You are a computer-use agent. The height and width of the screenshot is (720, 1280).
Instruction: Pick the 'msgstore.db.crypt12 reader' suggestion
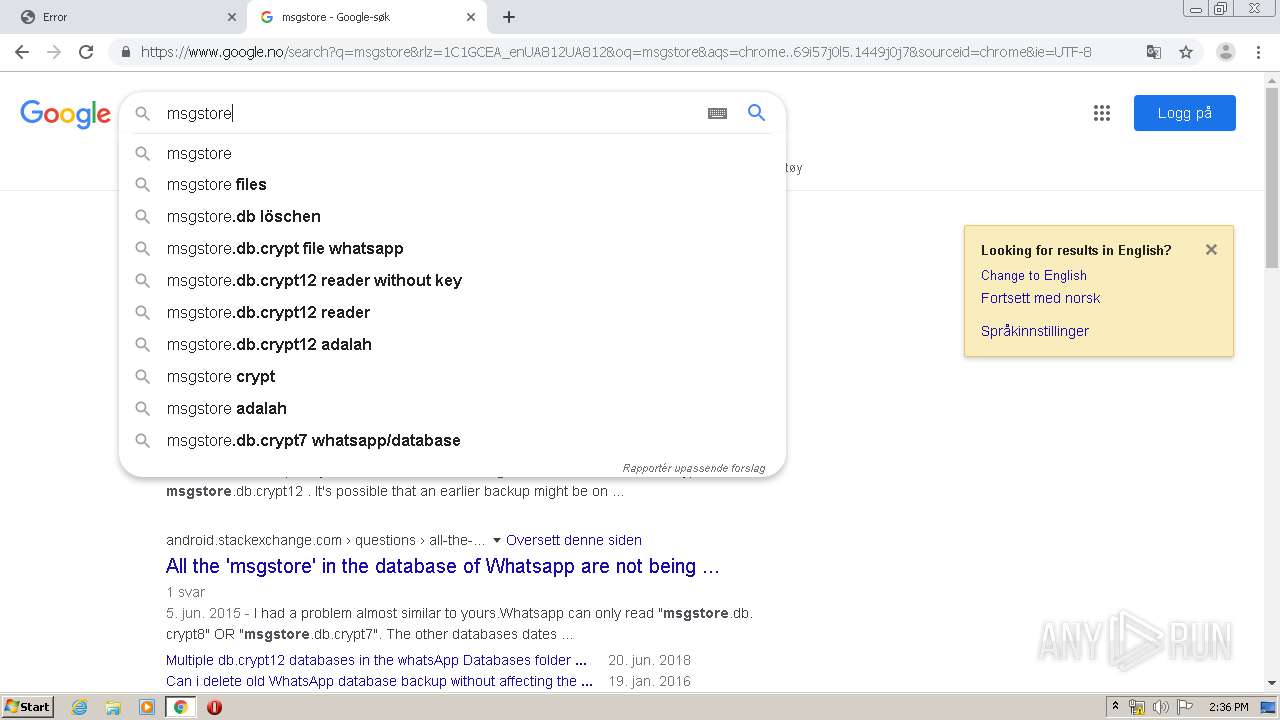click(x=452, y=312)
